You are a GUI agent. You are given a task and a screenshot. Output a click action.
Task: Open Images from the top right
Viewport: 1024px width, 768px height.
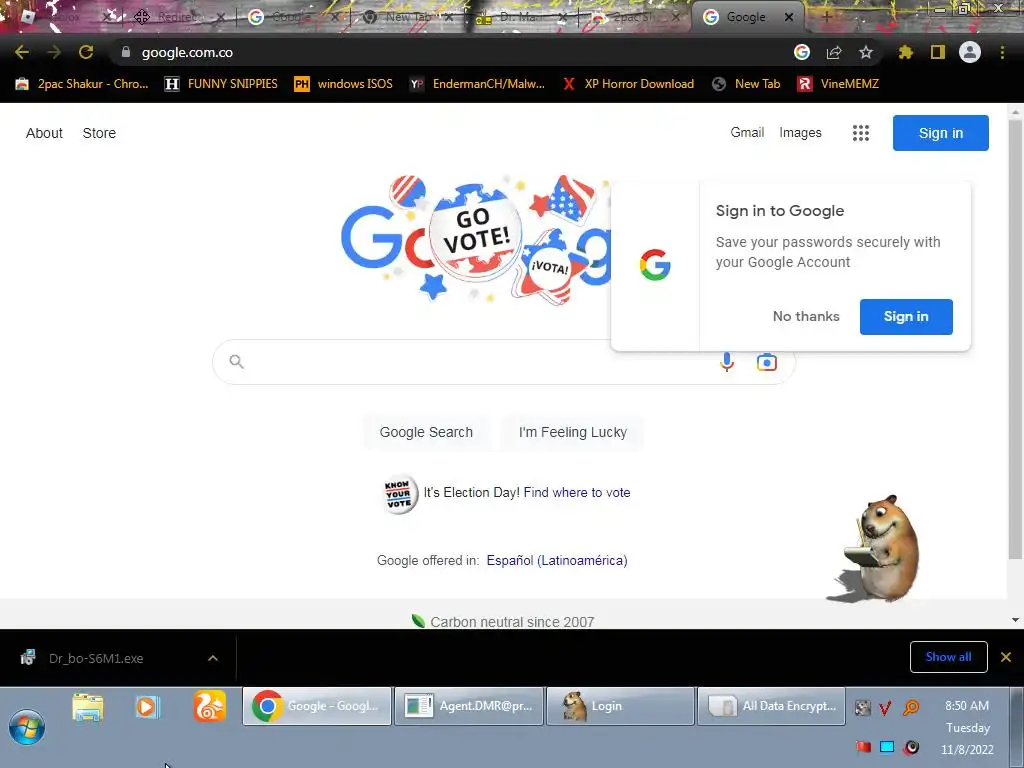[x=801, y=133]
